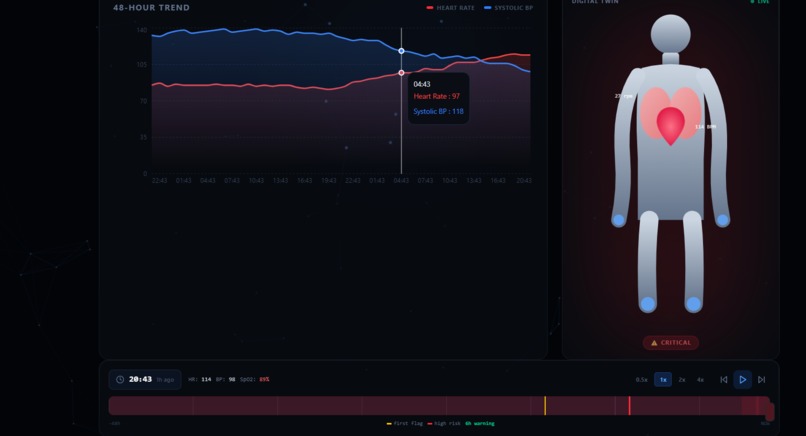Click the red timeline scrubber bar
Screen dimensions: 806x436
(x=439, y=406)
